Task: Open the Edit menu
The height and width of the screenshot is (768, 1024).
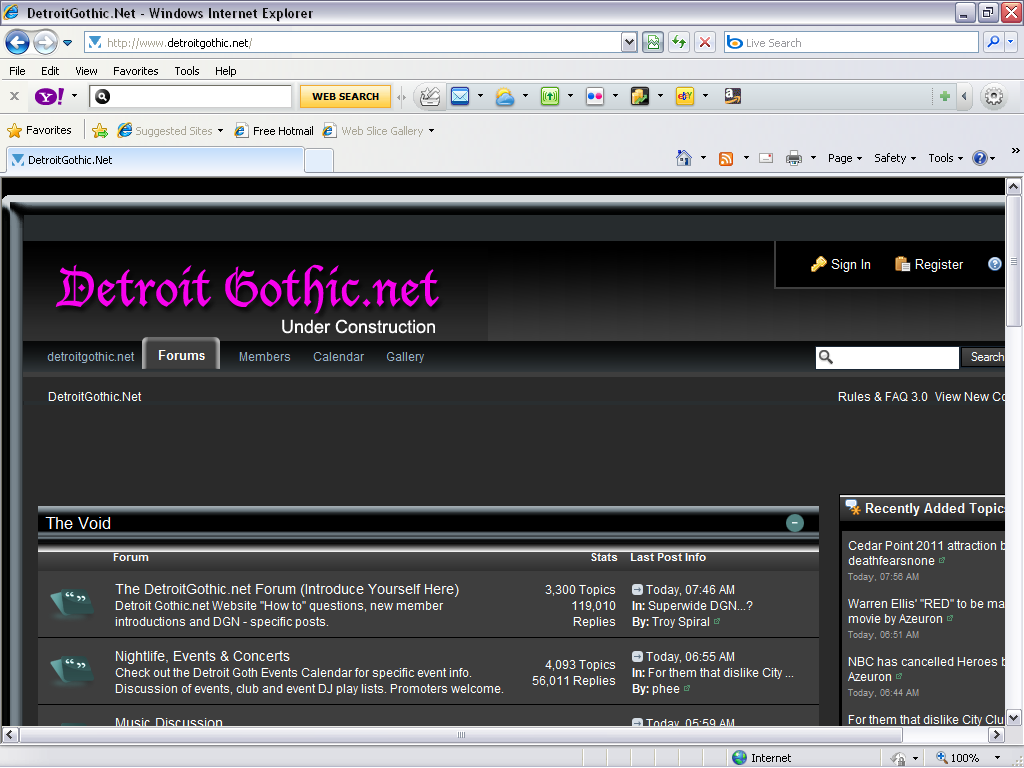Action: point(50,71)
